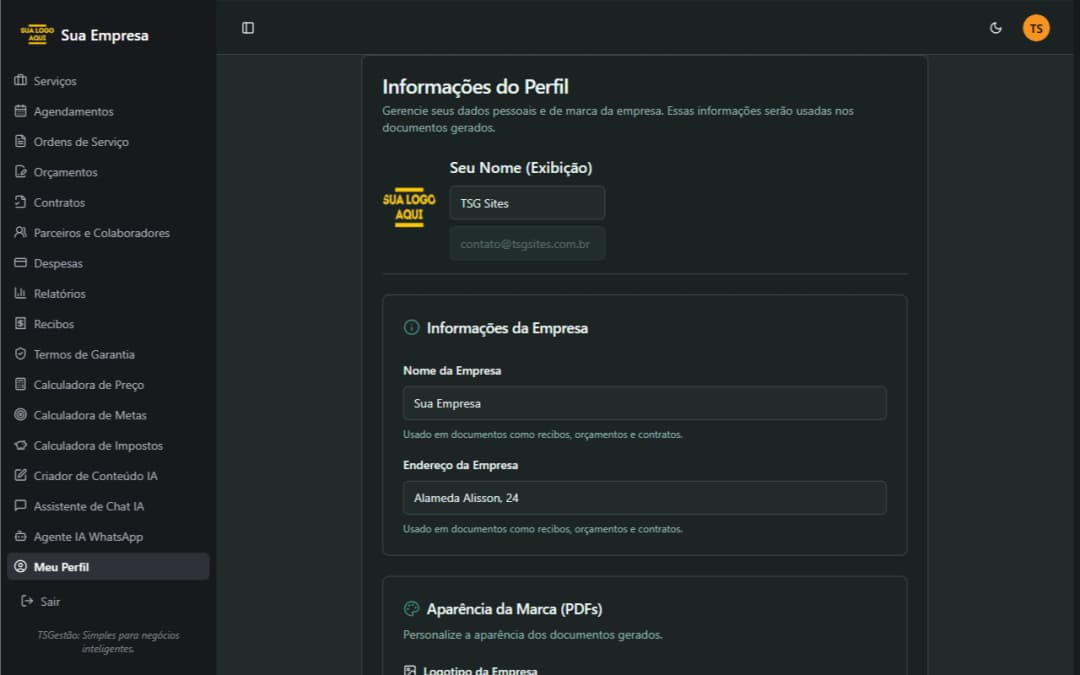Viewport: 1080px width, 675px height.
Task: Click the SUA LOGO AQUI profile image
Action: point(409,207)
